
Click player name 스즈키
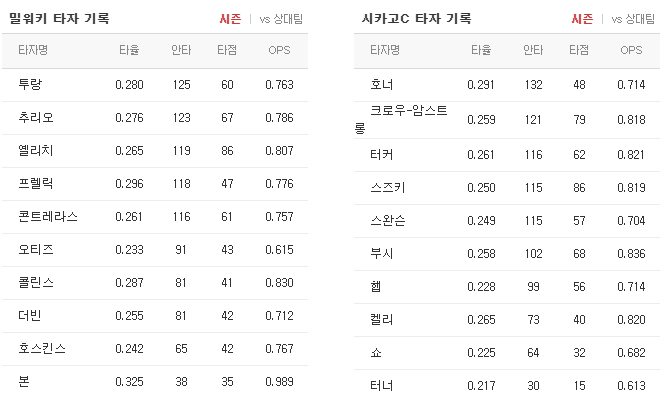[388, 188]
